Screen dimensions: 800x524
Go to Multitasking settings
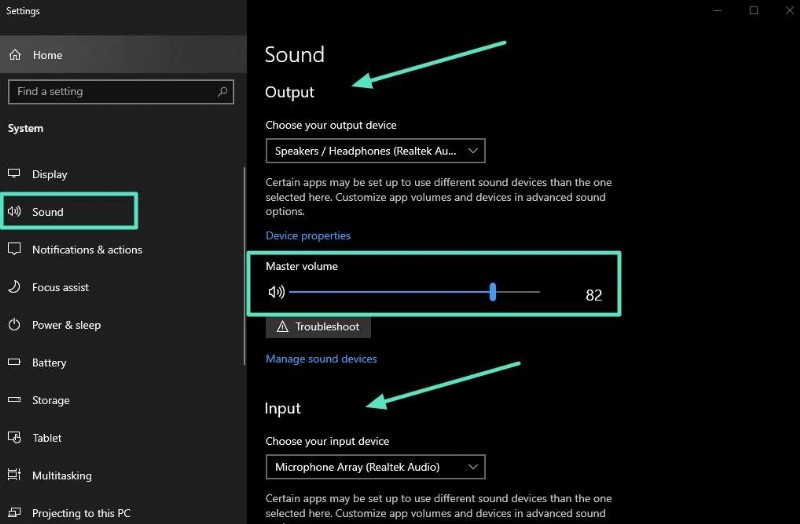(61, 476)
